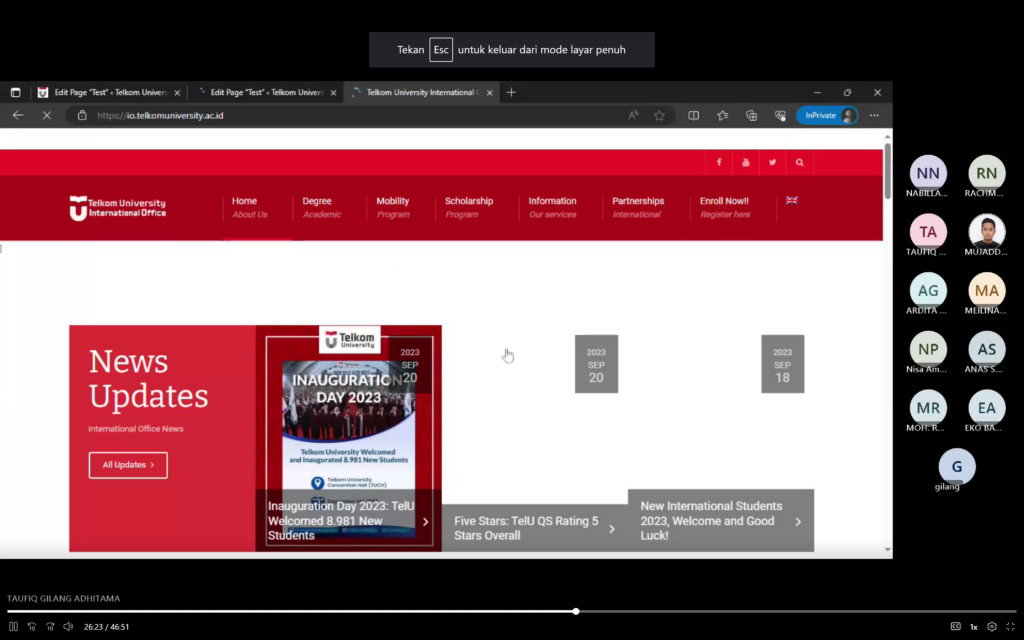This screenshot has height=640, width=1024.
Task: Click the InPrivate profile button
Action: (827, 116)
